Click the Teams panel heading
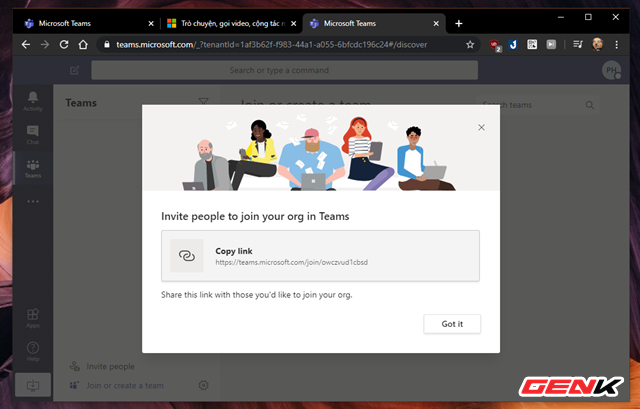Screen dimensions: 640x409 click(81, 103)
